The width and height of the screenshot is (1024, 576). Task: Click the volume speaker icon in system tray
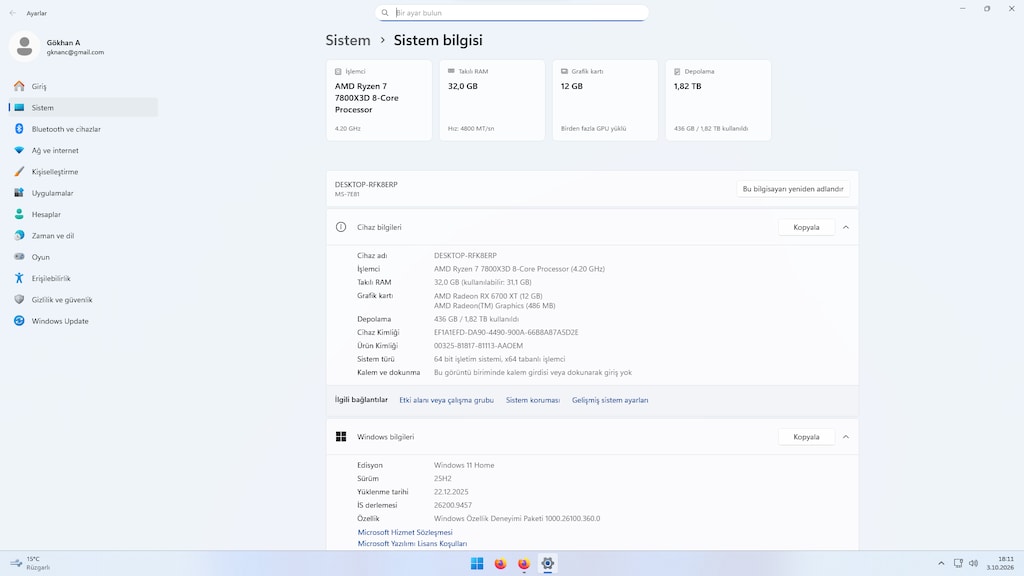(974, 563)
